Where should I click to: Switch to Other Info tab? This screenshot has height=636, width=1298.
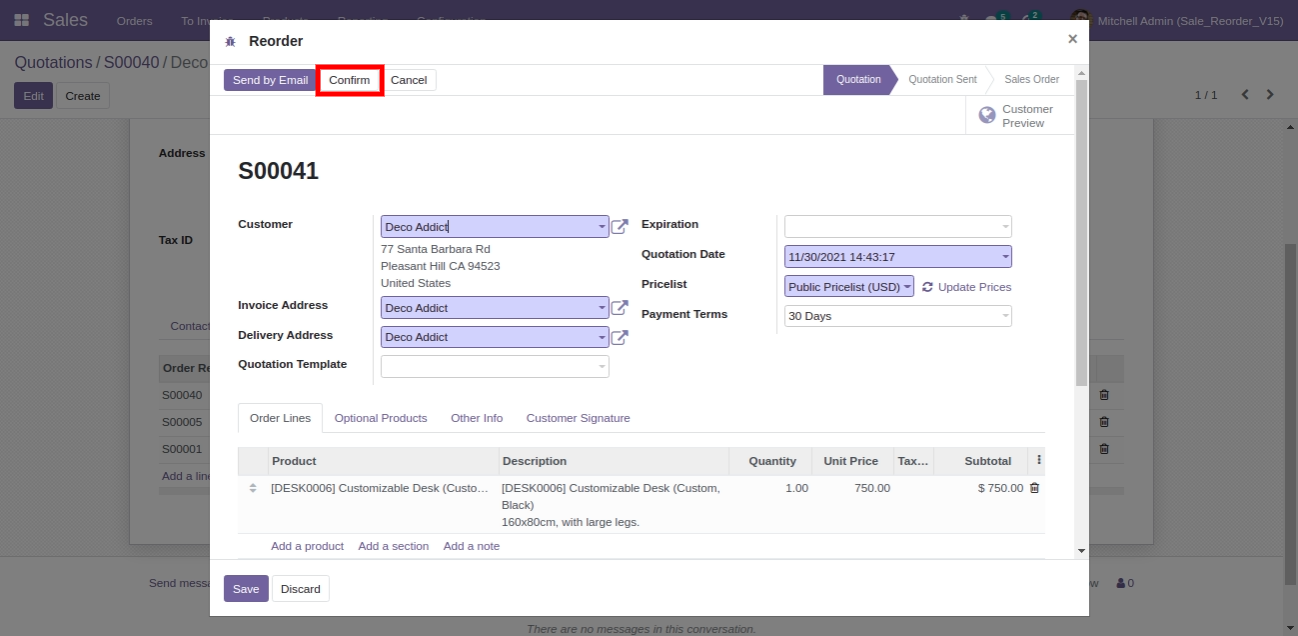476,418
